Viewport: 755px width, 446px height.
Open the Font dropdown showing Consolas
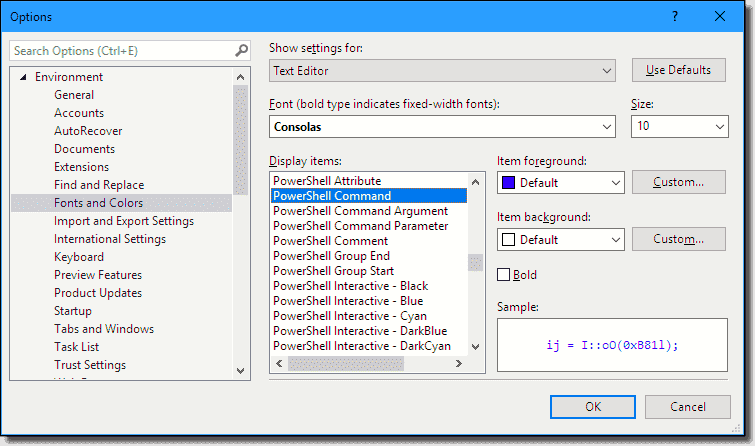pos(442,127)
